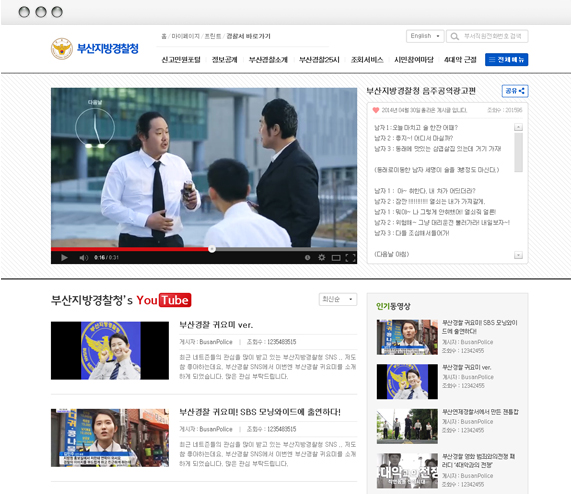Screen dimensions: 571x494
Task: Mute the video with the speaker icon
Action: coord(84,258)
